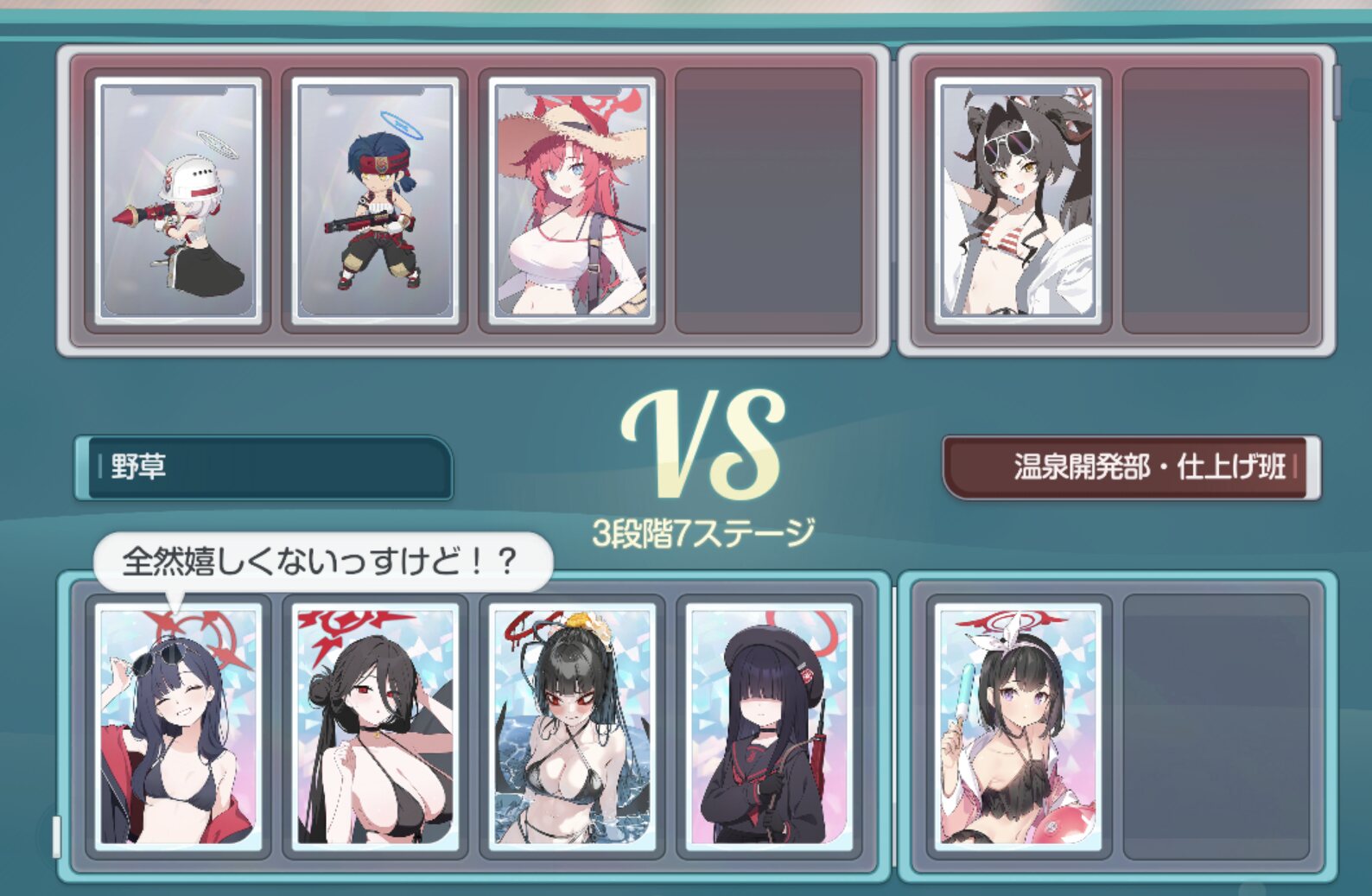Click the VS emblem in the center

coord(702,445)
